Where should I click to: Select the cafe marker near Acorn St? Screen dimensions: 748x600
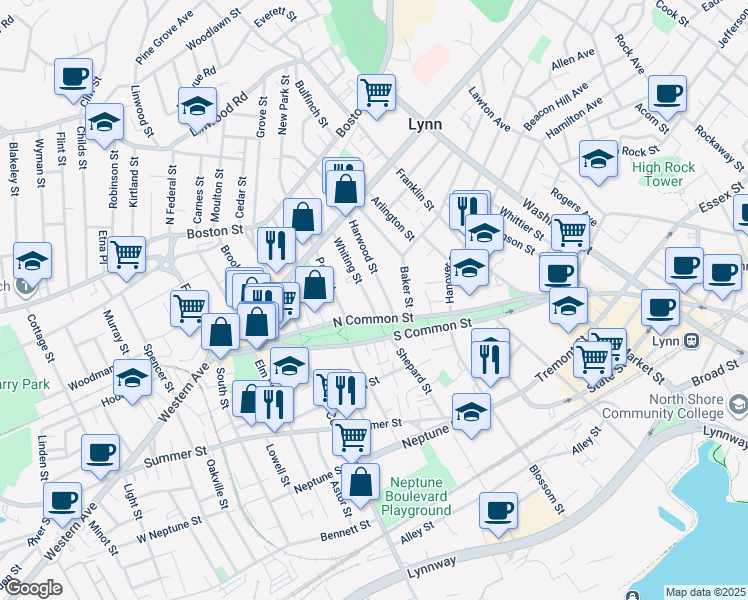click(667, 94)
